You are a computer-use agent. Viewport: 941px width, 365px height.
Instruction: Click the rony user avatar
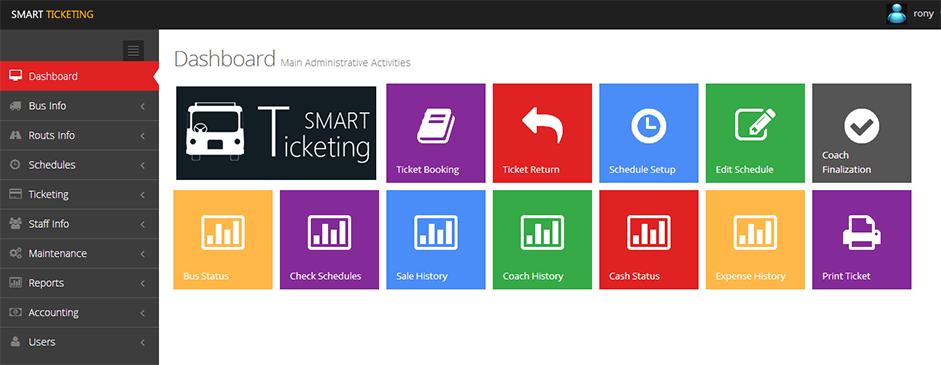pyautogui.click(x=897, y=14)
